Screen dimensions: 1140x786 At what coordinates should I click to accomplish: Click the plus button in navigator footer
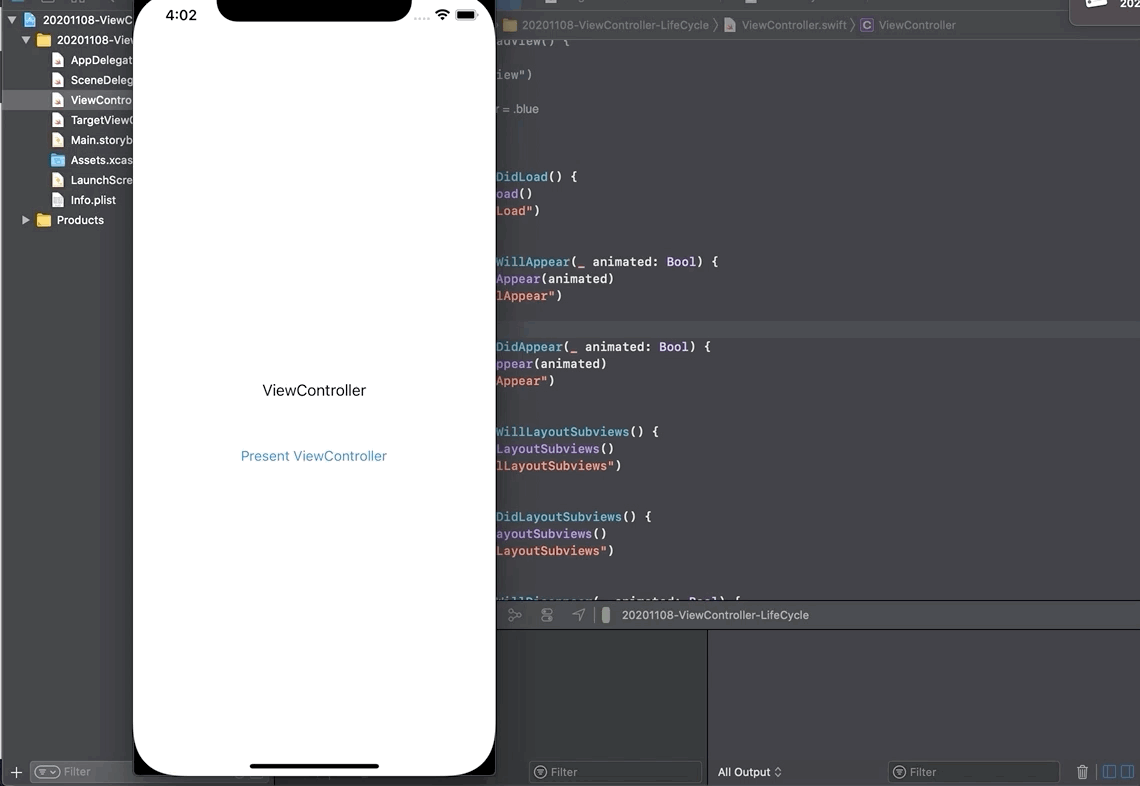click(16, 772)
